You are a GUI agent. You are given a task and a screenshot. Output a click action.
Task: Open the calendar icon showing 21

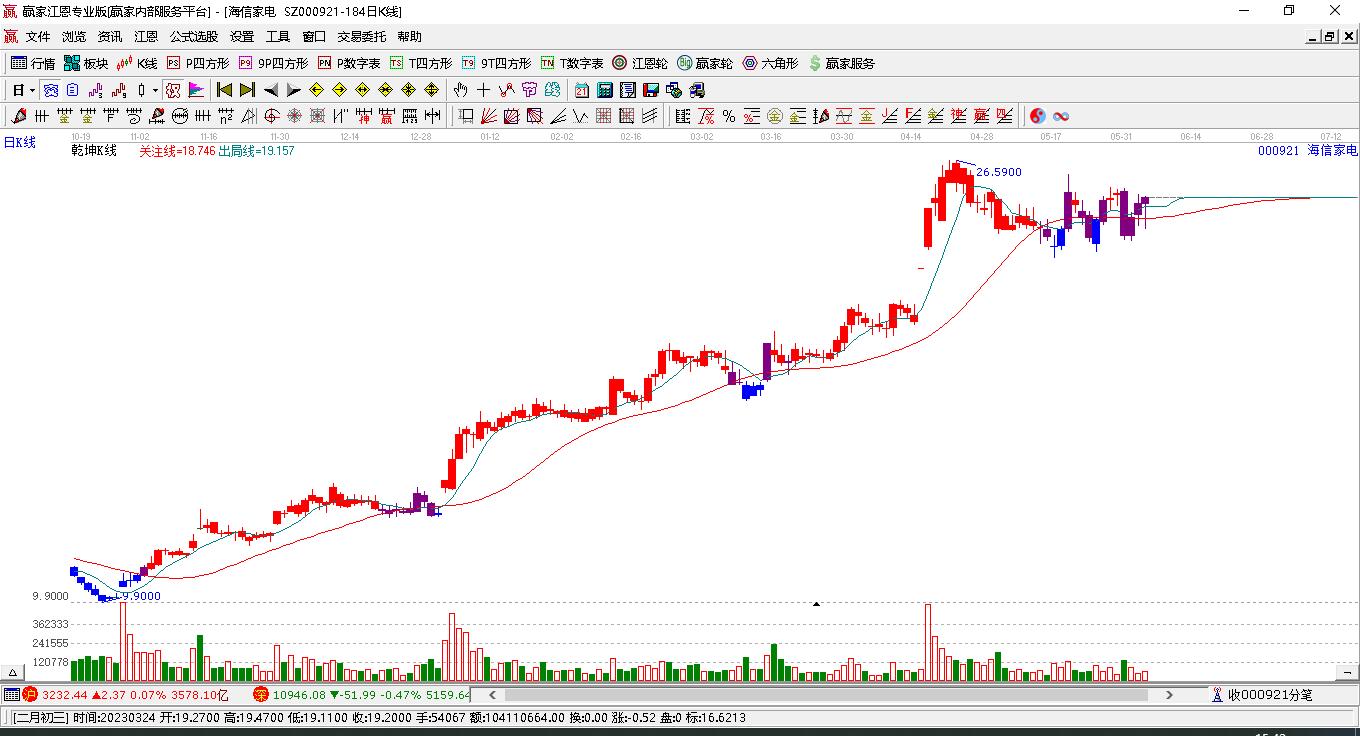pos(582,90)
